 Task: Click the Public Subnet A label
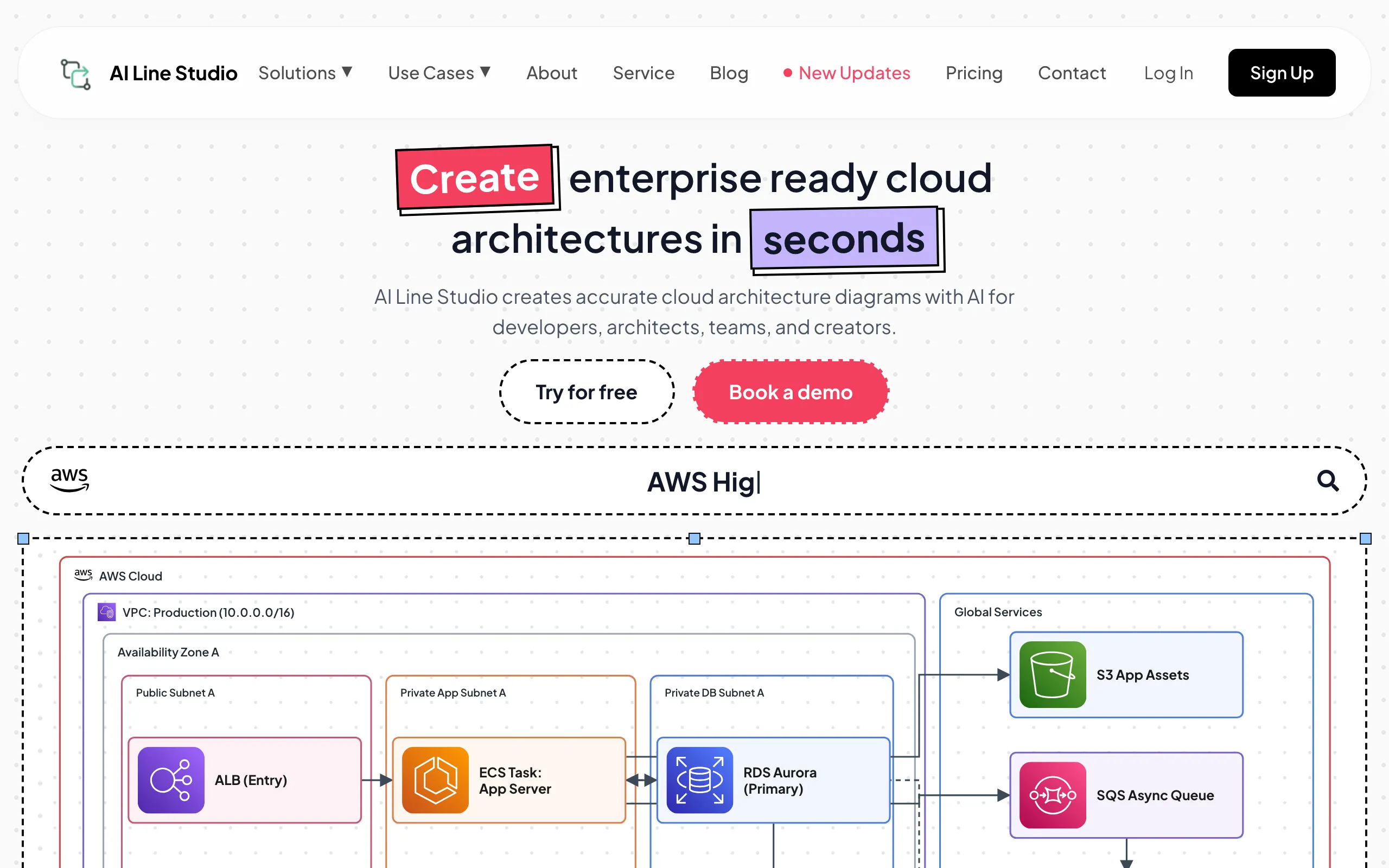pyautogui.click(x=175, y=692)
